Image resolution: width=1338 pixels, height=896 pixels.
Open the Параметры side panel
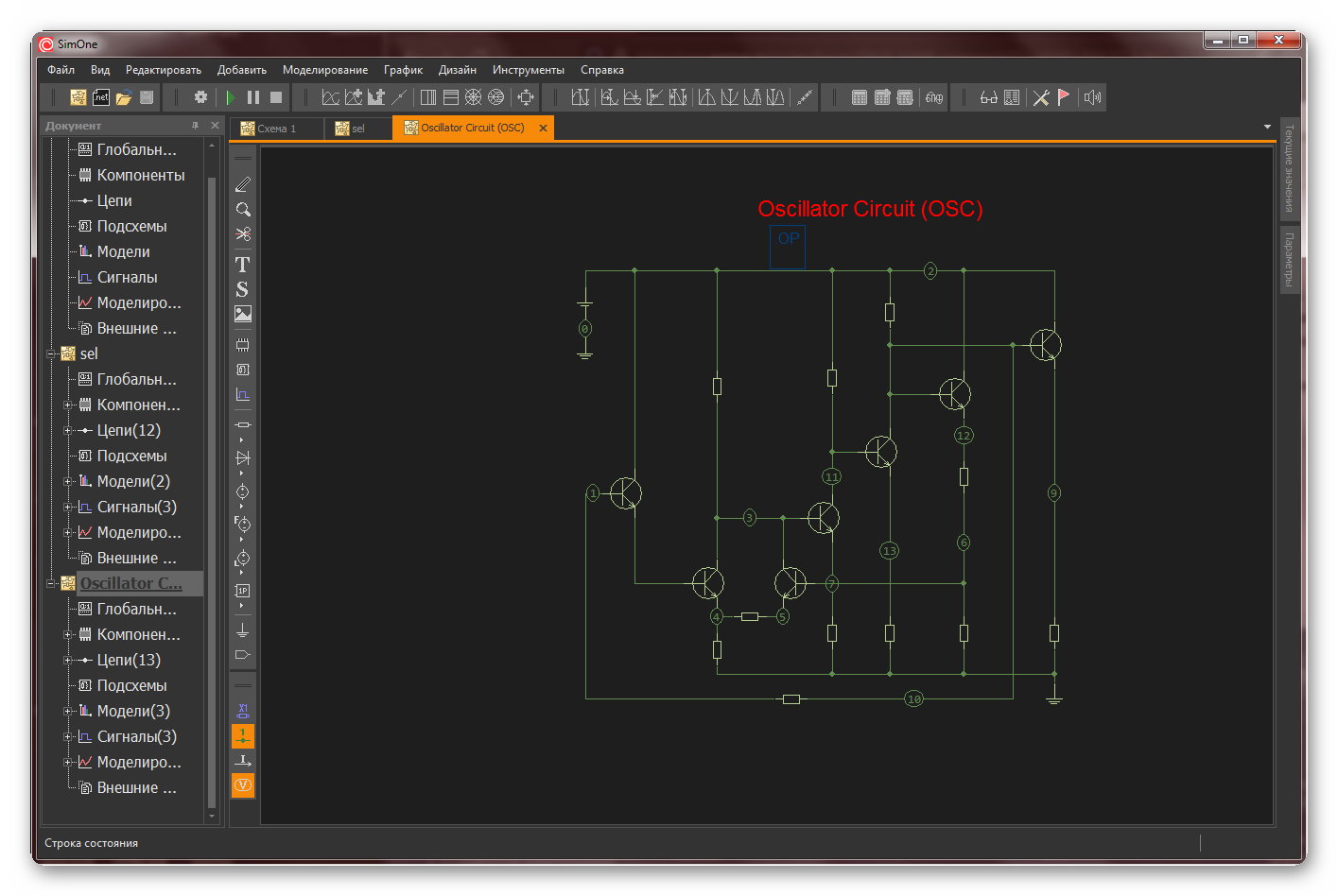click(1289, 259)
